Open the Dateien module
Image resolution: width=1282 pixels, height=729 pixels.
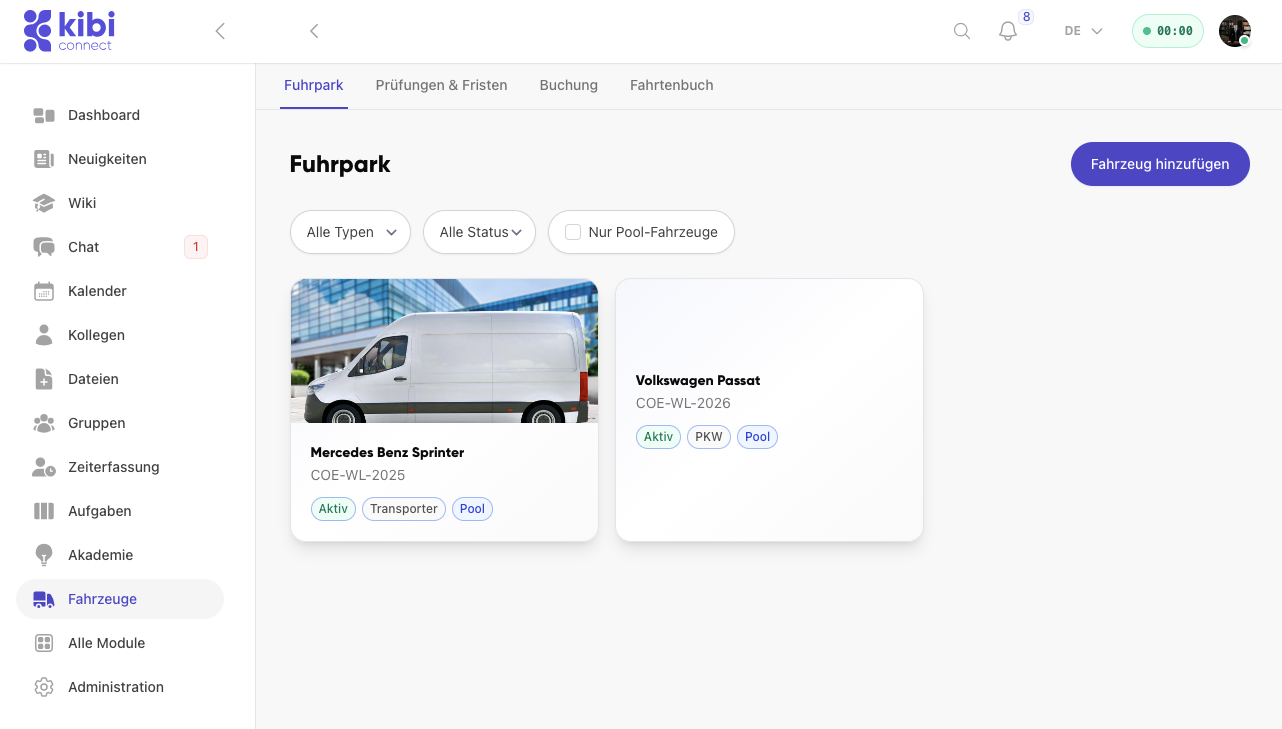[91, 379]
